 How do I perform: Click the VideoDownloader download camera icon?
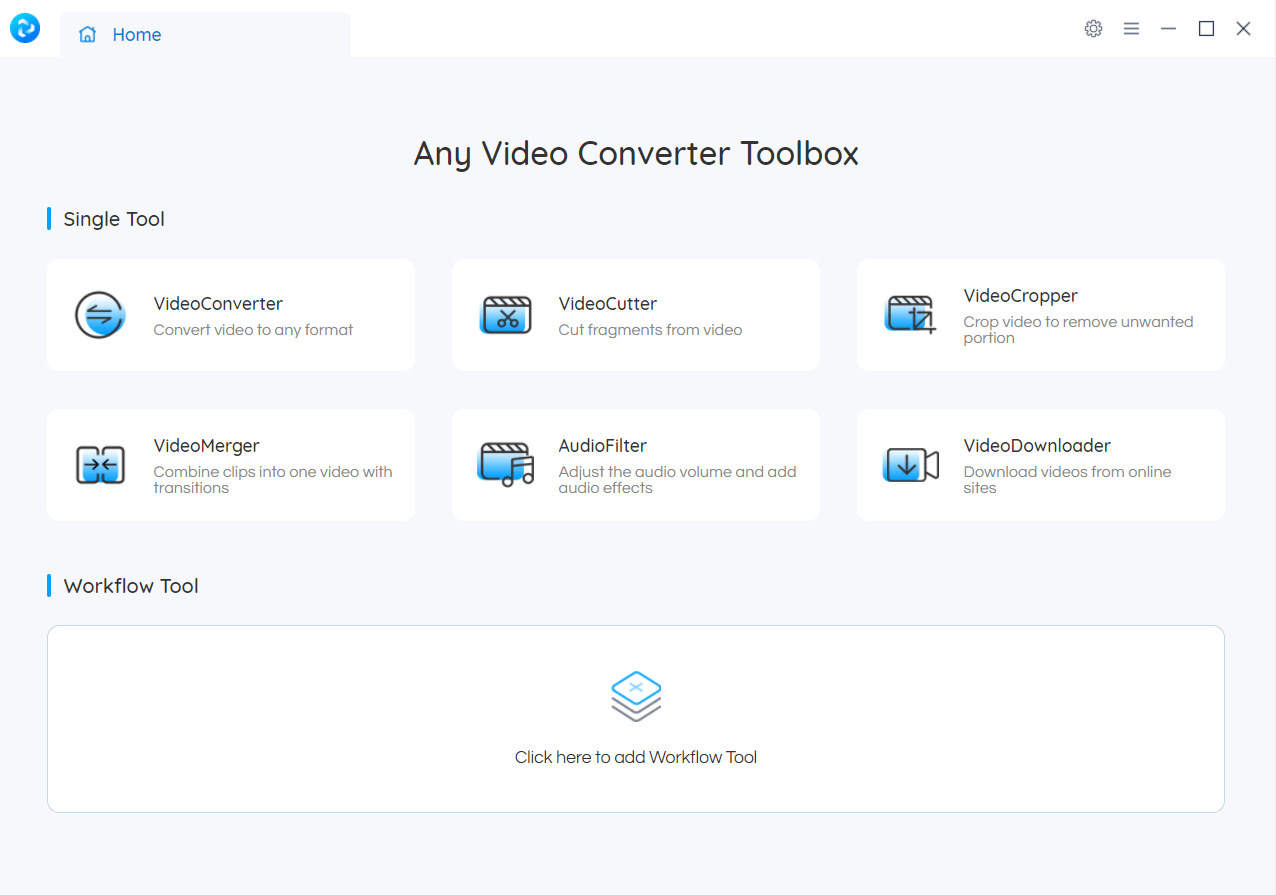pos(911,465)
